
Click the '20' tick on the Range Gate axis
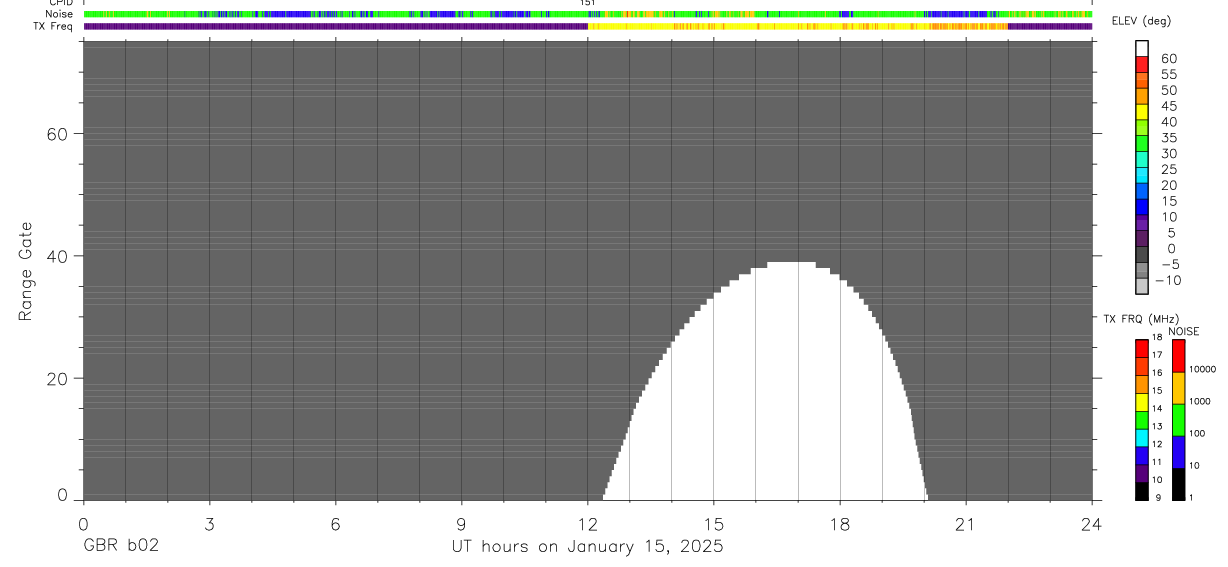pos(59,379)
